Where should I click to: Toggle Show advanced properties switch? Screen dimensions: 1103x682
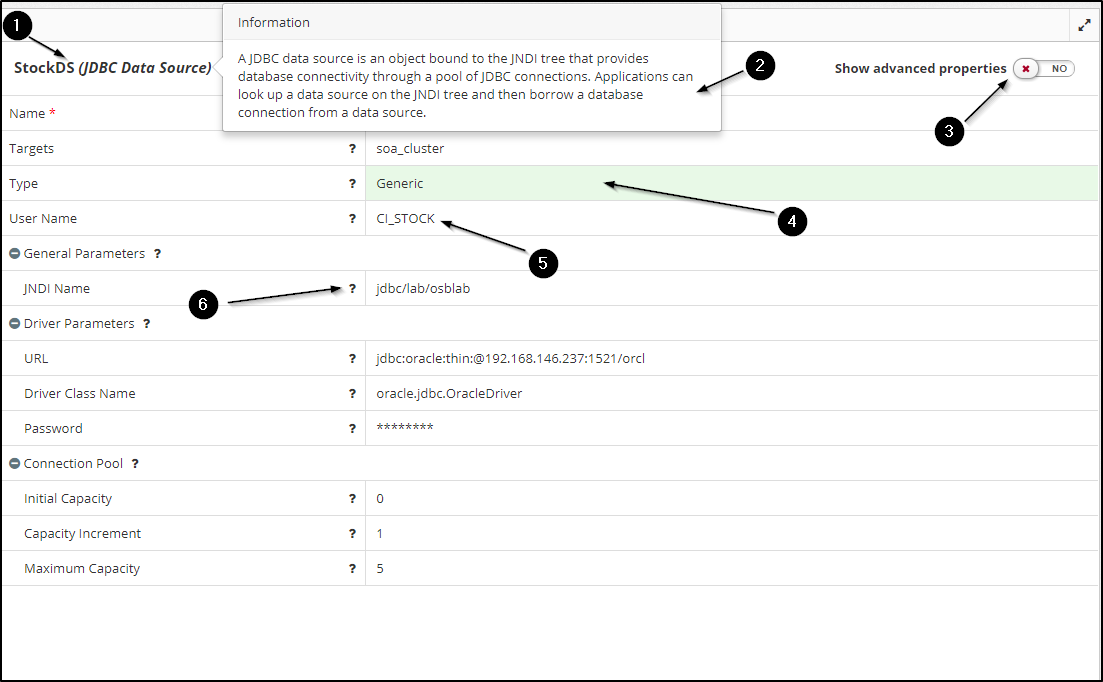[1043, 69]
